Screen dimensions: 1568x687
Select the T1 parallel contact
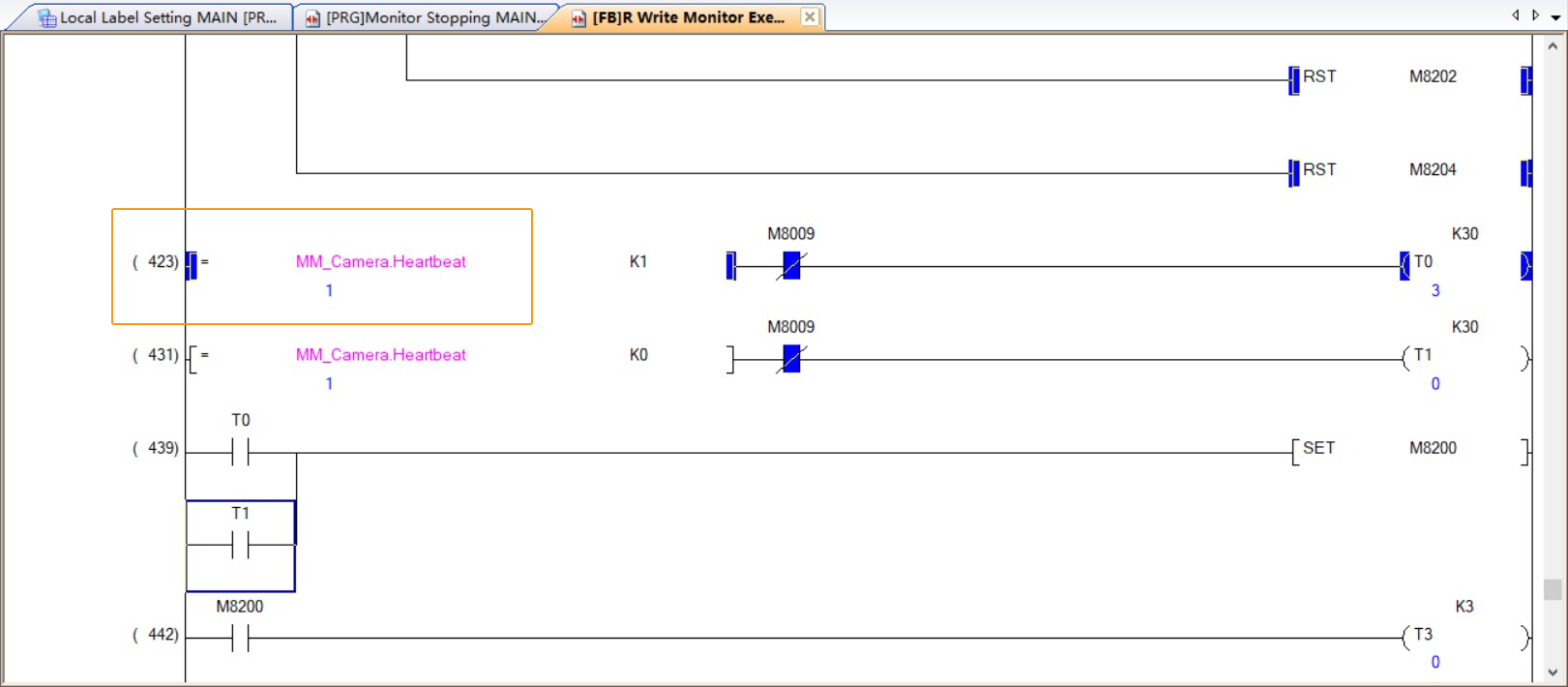[x=240, y=545]
